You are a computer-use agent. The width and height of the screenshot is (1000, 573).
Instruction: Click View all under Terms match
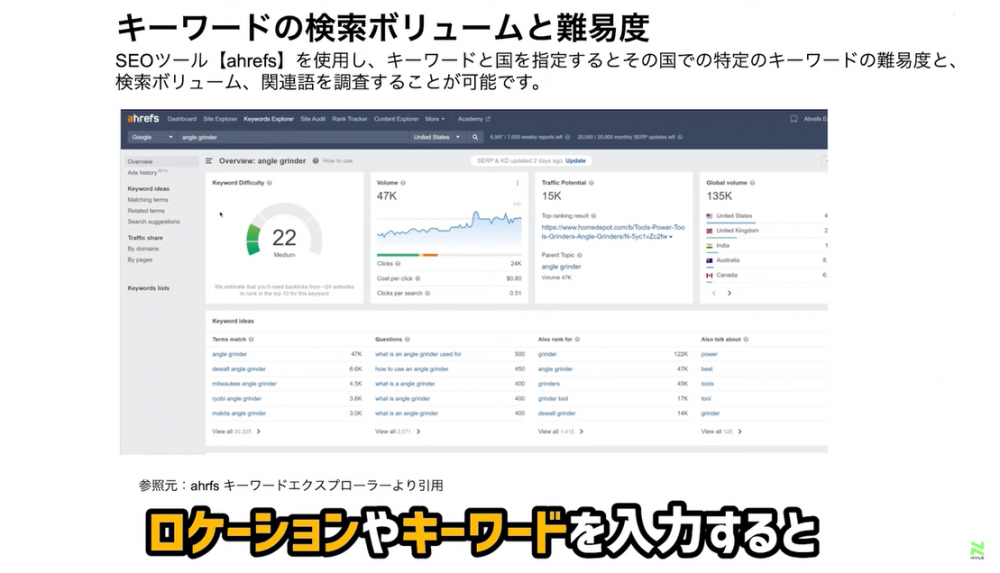pos(236,432)
